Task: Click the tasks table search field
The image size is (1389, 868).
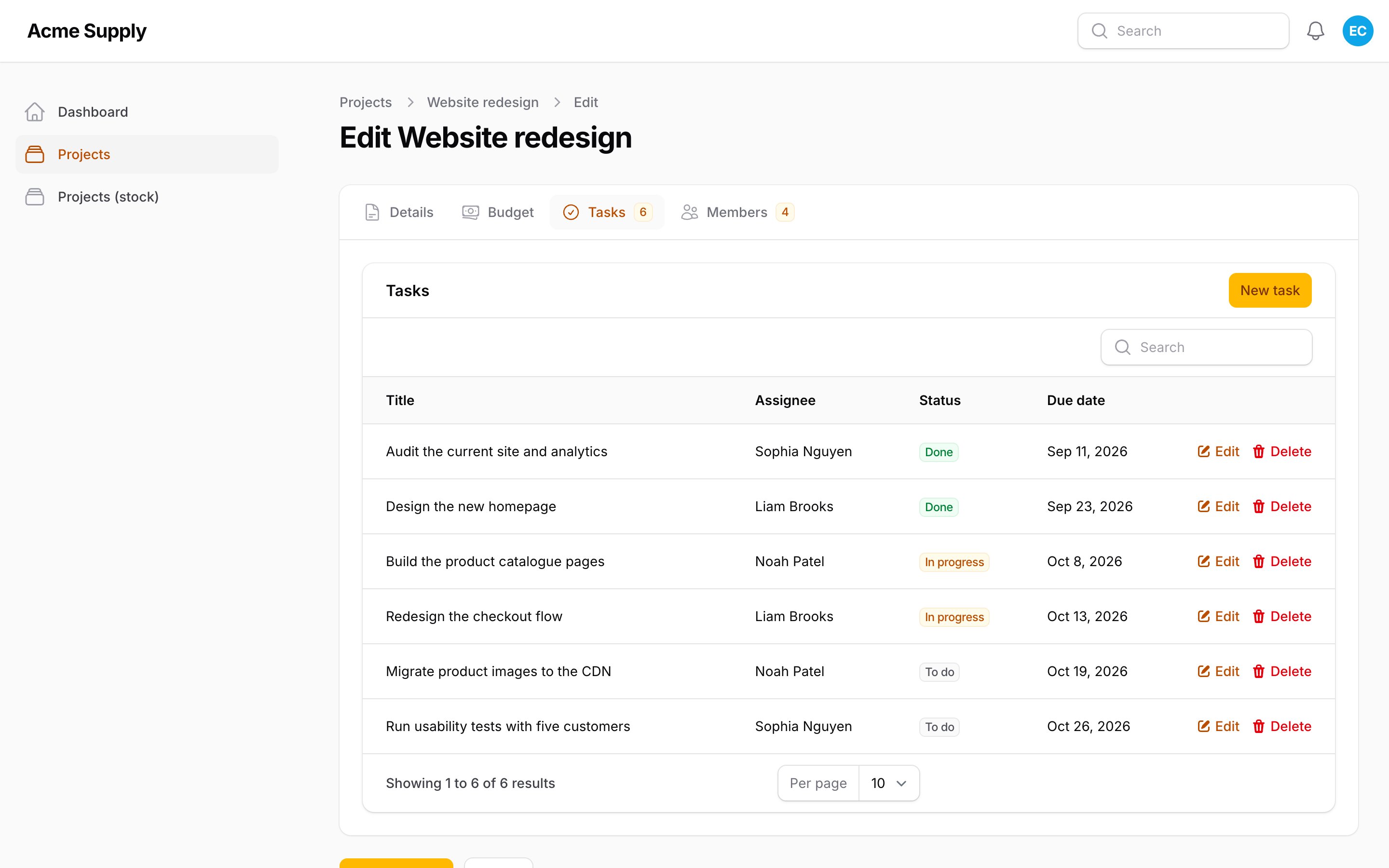Action: pos(1206,347)
